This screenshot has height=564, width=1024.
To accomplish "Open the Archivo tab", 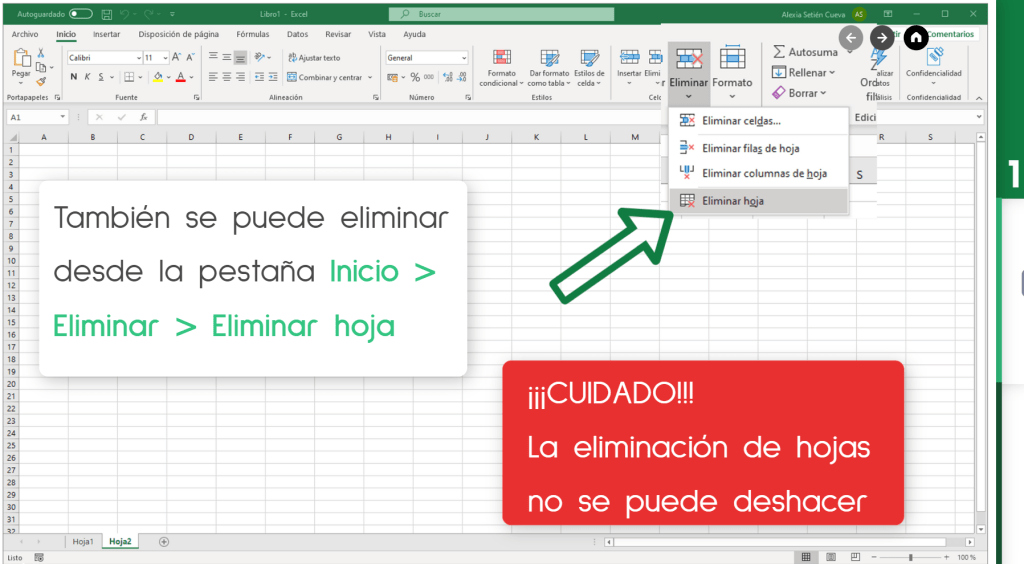I will 25,34.
